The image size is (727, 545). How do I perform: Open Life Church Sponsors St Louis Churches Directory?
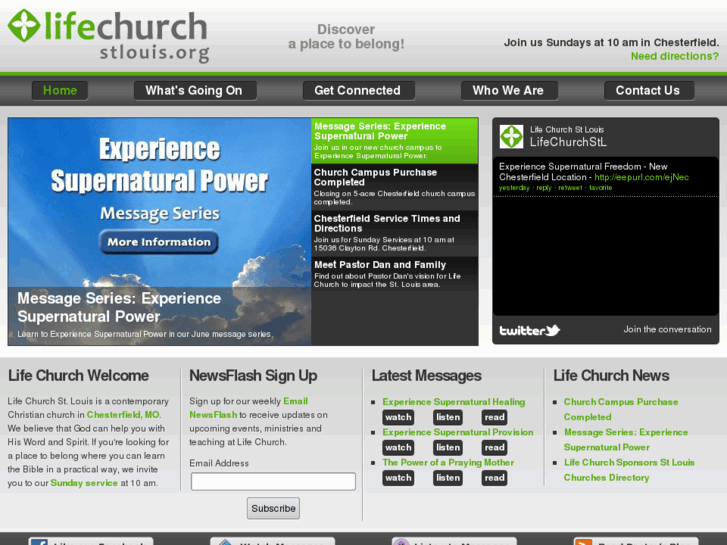(x=629, y=470)
